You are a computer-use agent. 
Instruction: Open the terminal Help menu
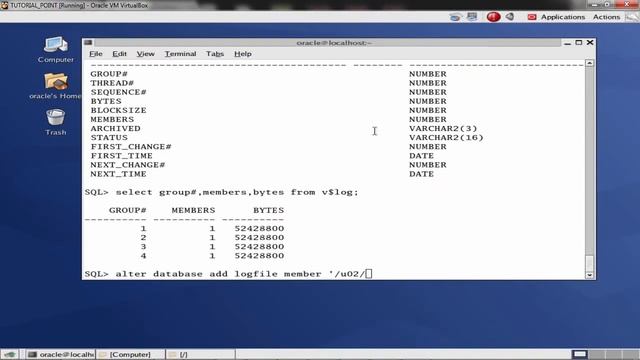coord(242,54)
